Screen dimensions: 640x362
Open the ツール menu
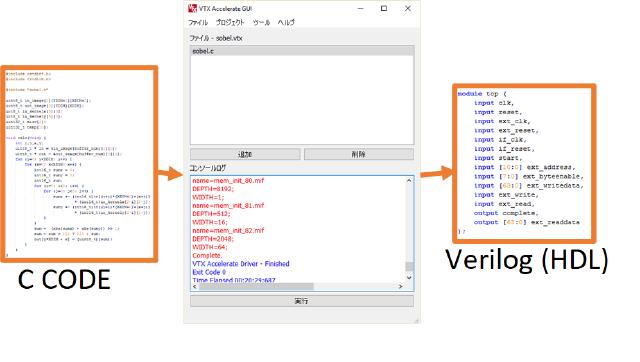point(261,22)
